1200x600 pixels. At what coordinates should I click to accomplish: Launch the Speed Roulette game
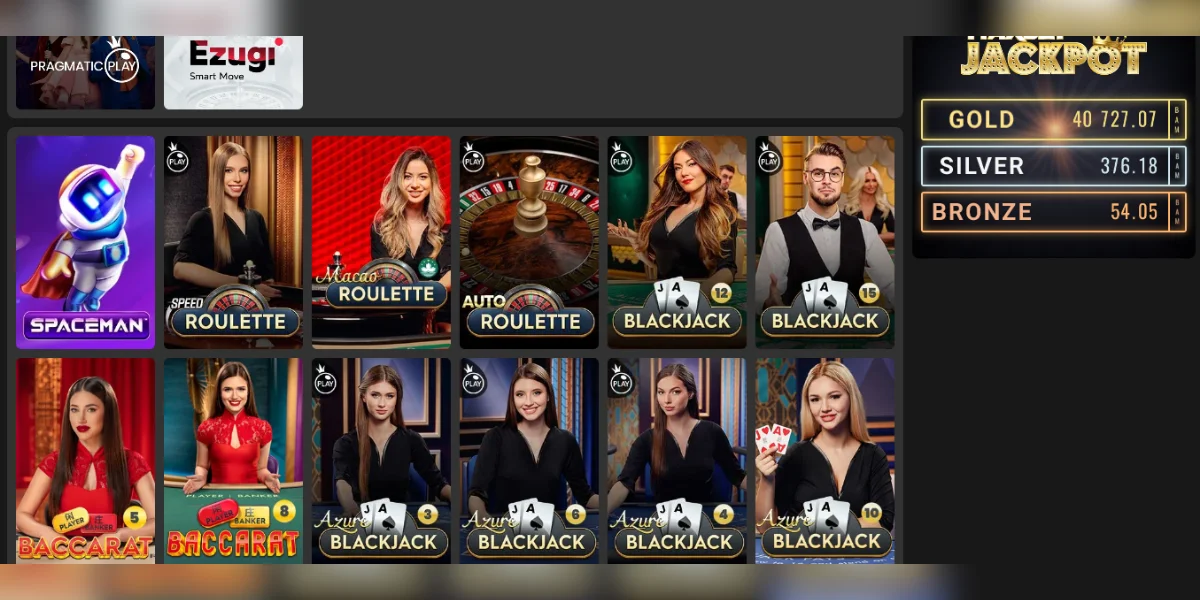click(233, 242)
